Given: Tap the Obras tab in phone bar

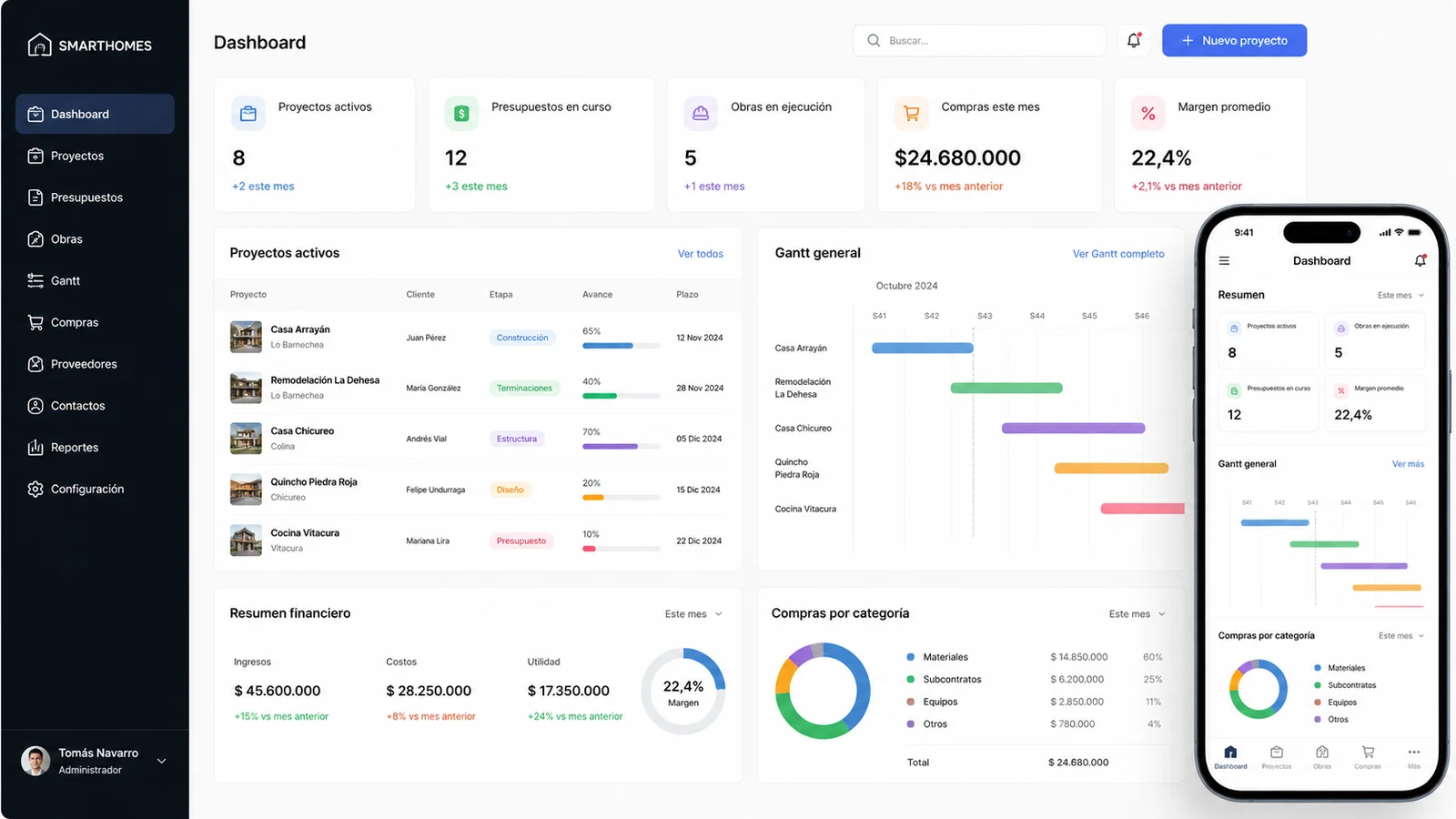Looking at the screenshot, I should 1322,757.
